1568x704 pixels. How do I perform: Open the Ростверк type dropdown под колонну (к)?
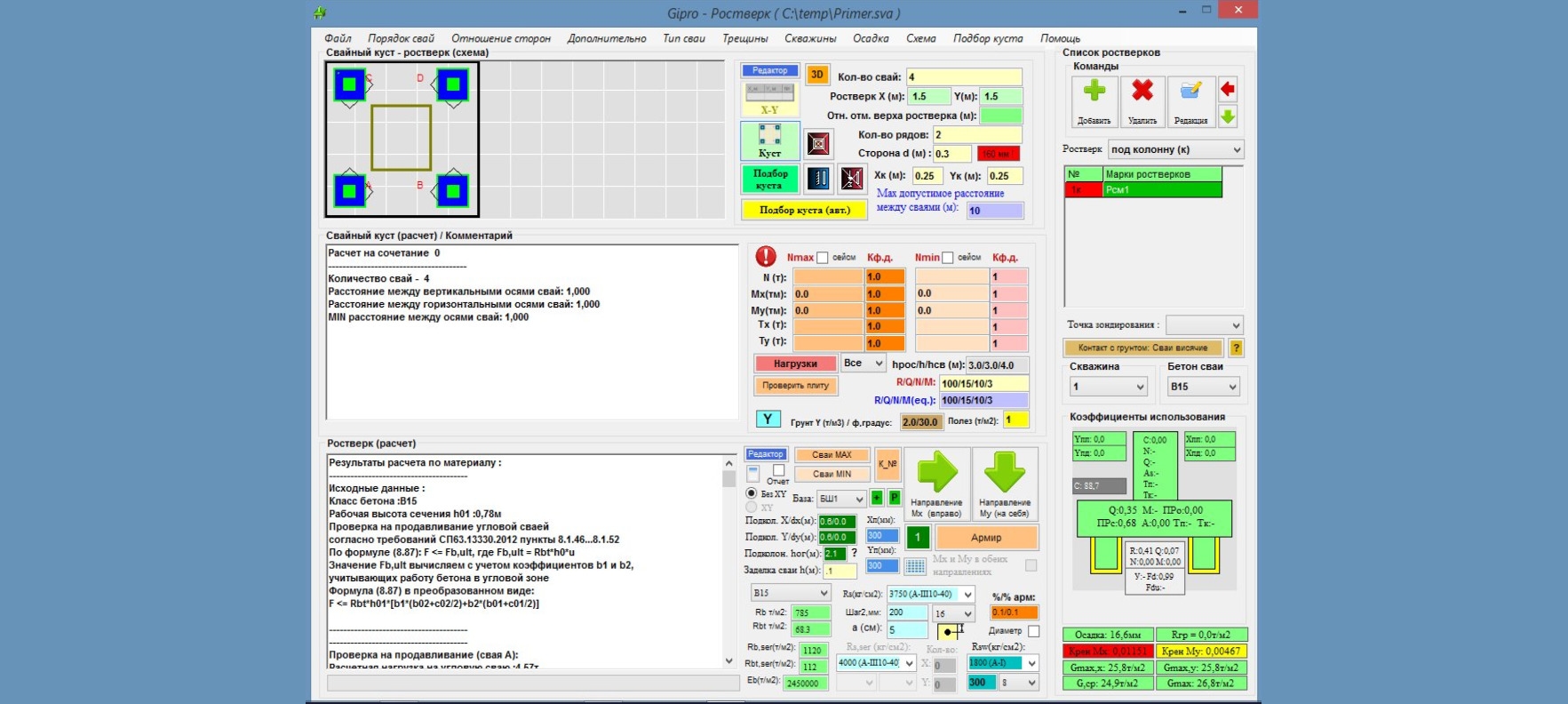[1175, 149]
